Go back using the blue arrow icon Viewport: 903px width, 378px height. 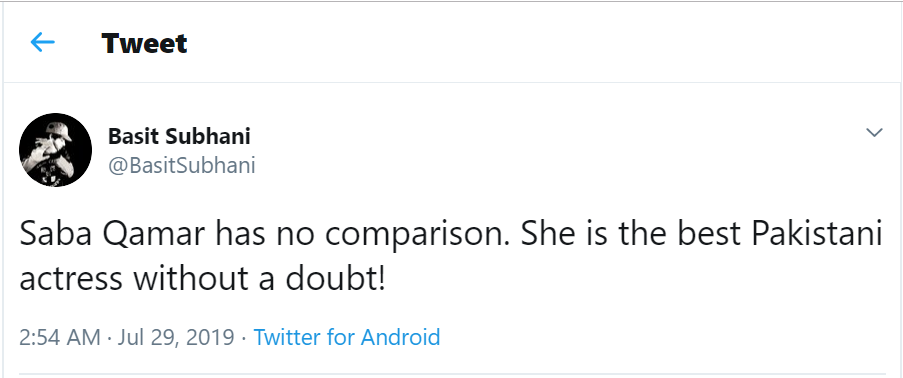click(42, 42)
